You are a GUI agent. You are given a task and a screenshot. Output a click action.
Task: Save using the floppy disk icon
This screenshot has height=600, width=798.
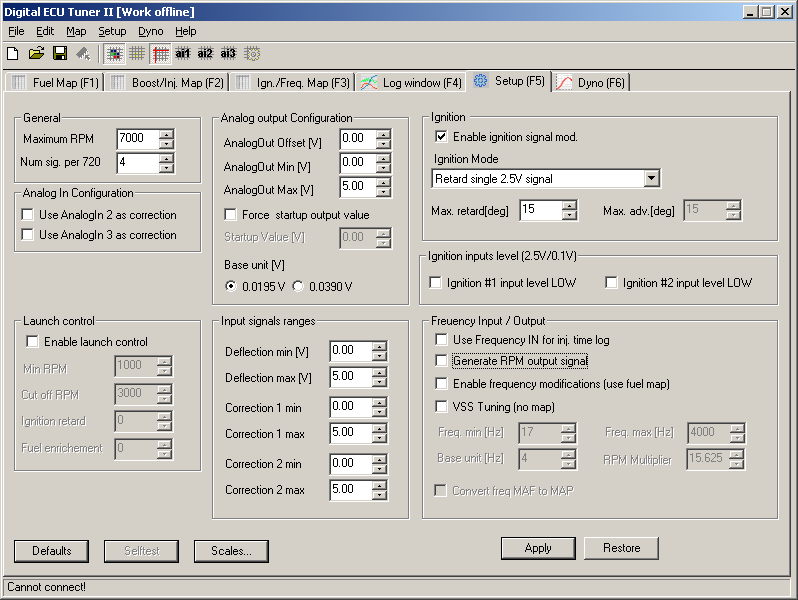(60, 53)
